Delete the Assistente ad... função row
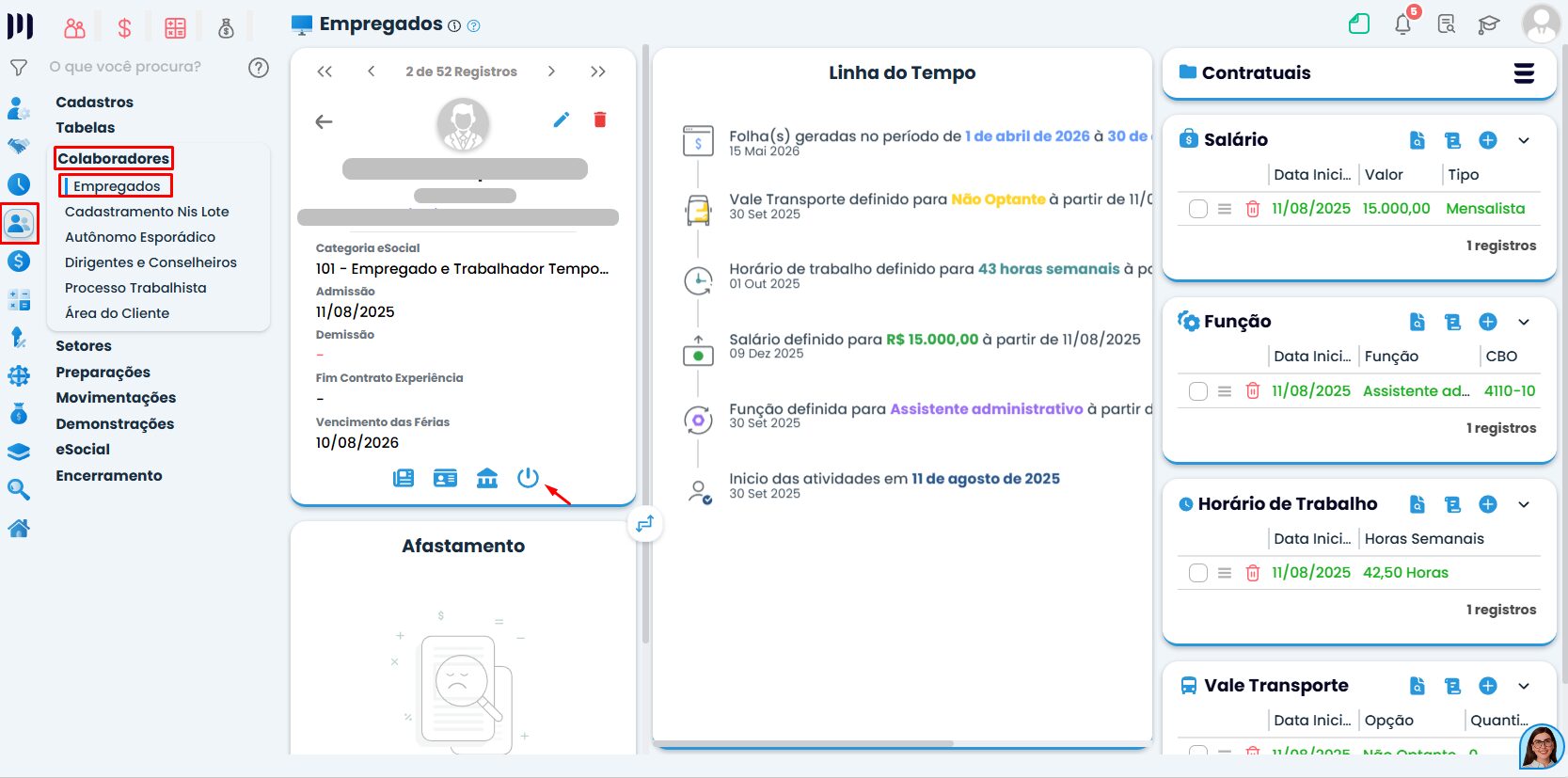Viewport: 1568px width, 778px height. tap(1253, 390)
